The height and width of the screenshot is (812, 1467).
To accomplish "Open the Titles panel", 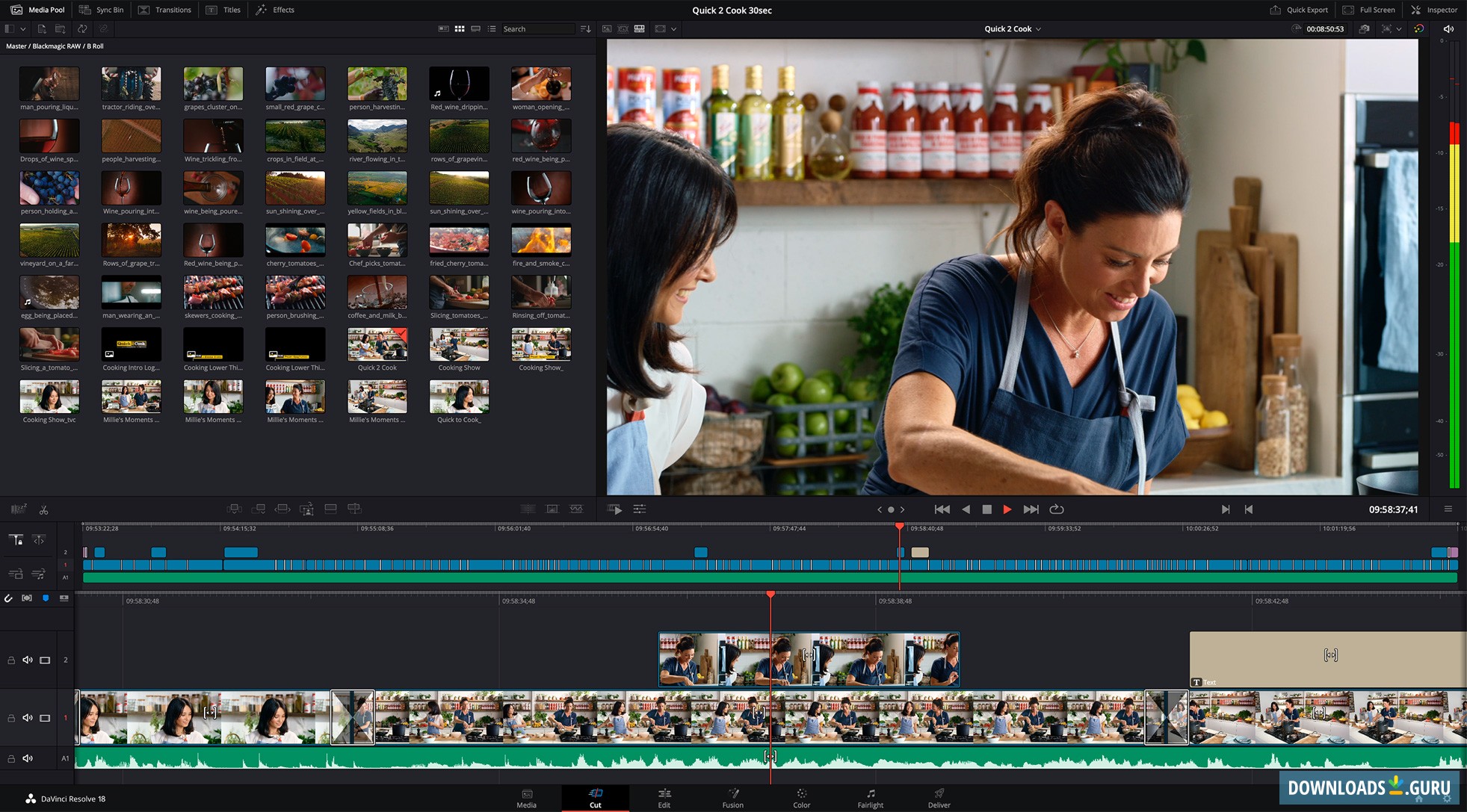I will coord(223,10).
